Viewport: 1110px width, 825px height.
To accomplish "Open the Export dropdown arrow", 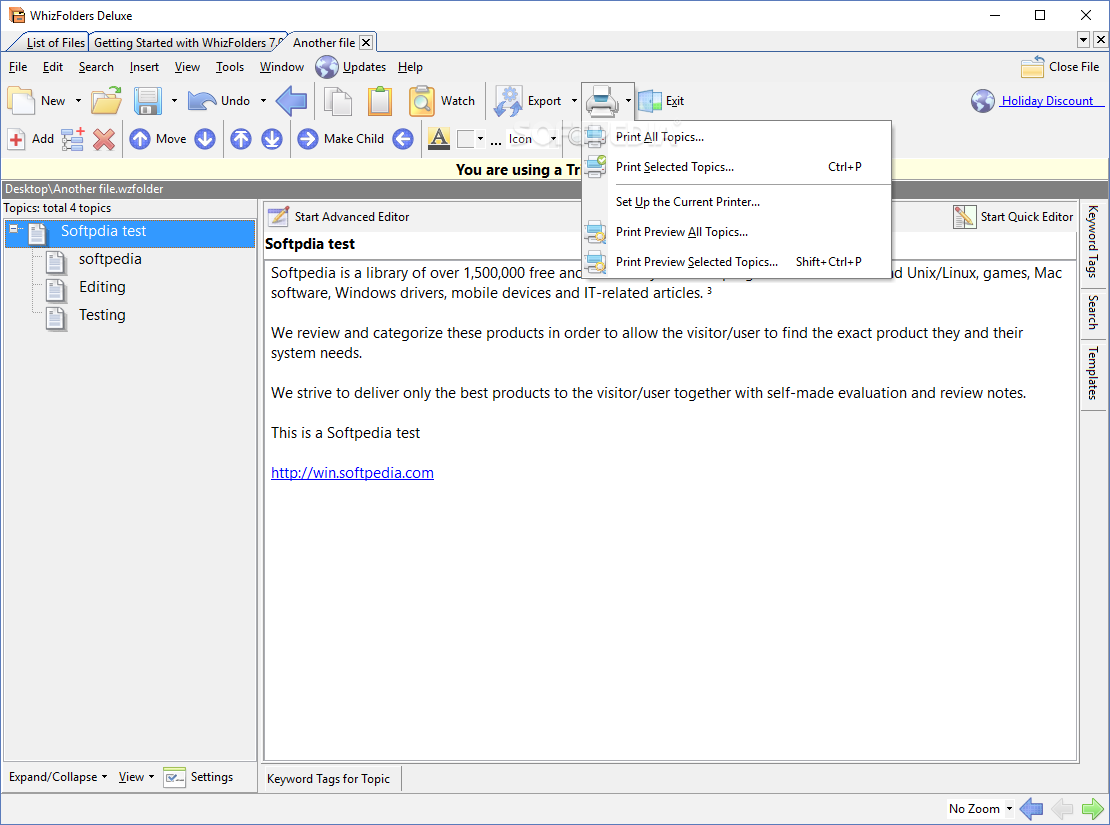I will pos(574,101).
